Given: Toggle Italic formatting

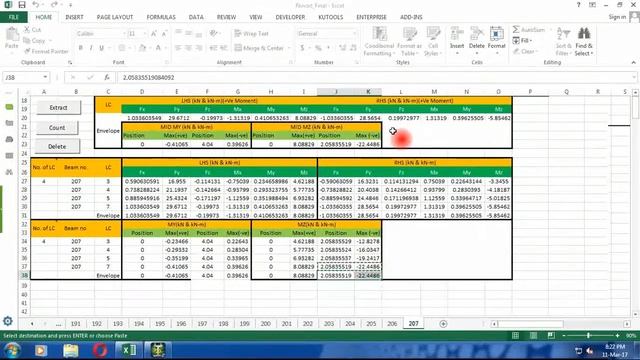Looking at the screenshot, I should [x=91, y=48].
